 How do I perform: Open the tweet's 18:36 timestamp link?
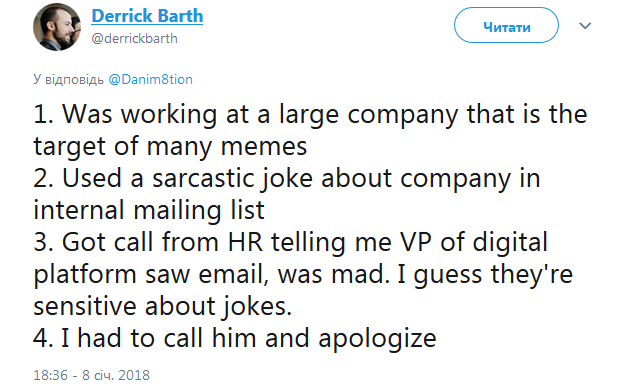coord(51,375)
